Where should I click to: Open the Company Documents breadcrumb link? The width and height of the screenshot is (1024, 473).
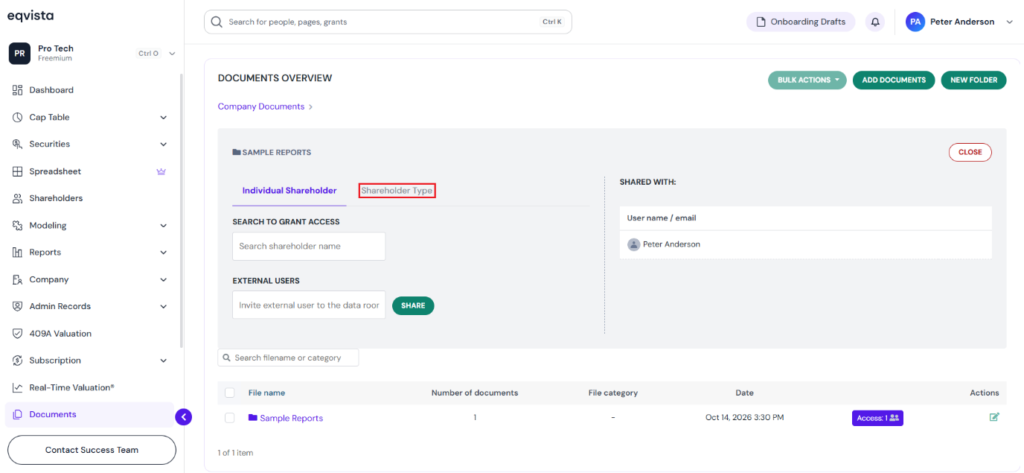[261, 106]
